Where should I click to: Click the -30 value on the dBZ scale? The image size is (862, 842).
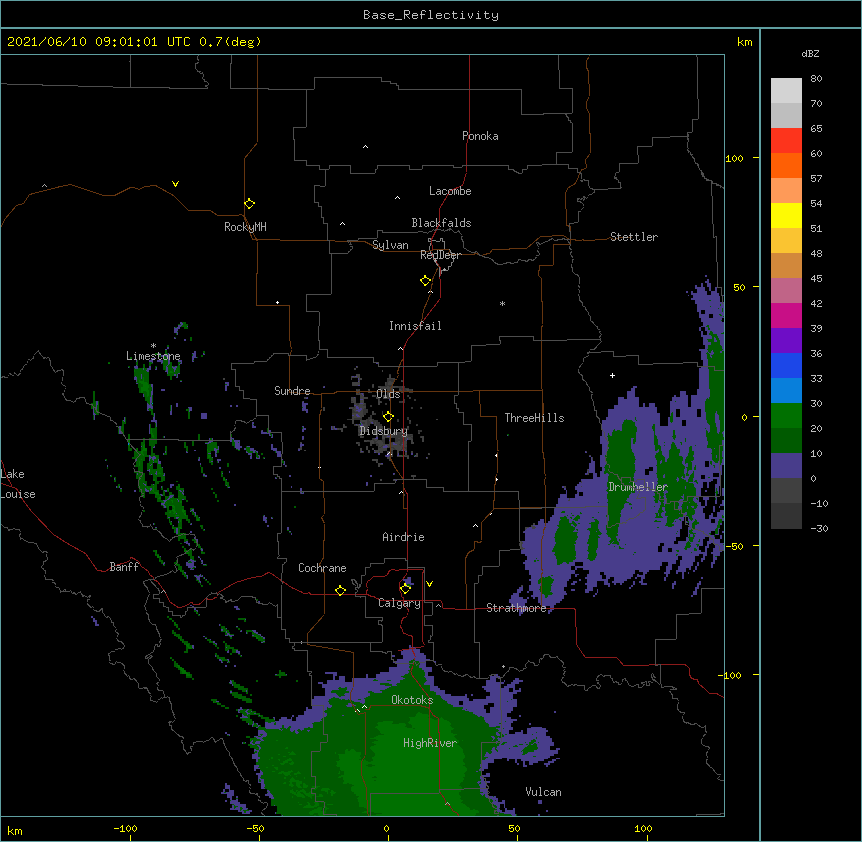819,528
